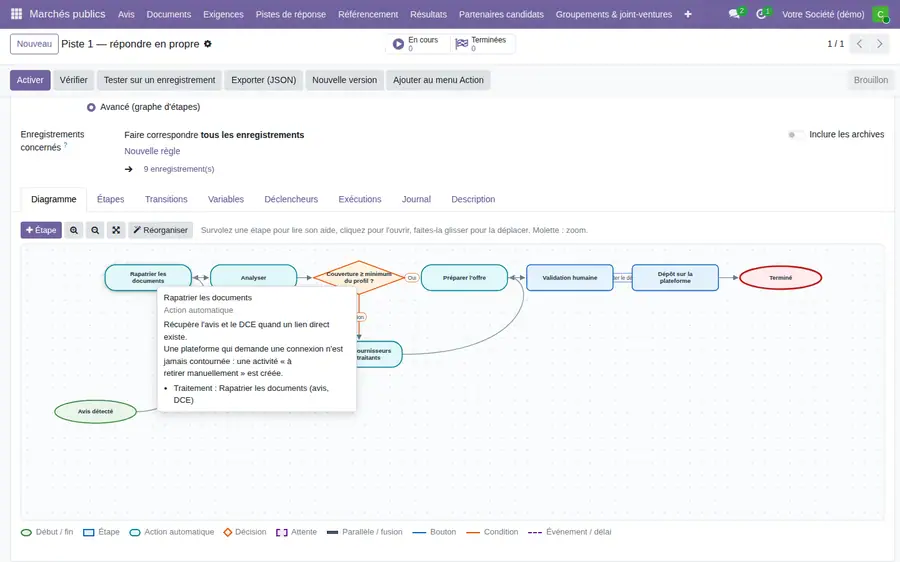Click 'Exporter (JSON)' button
This screenshot has height=562, width=900.
click(263, 80)
